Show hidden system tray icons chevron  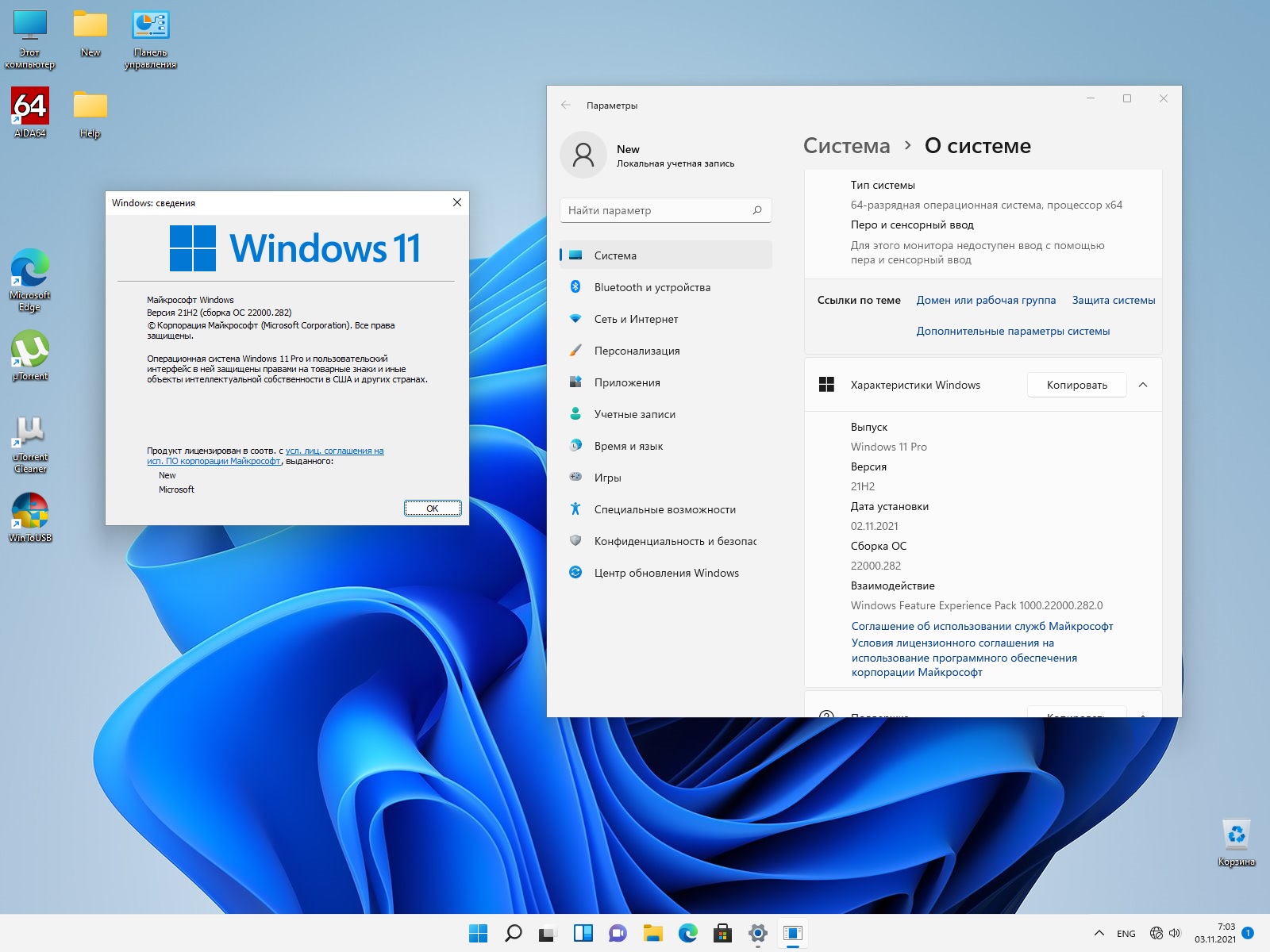(x=1099, y=934)
